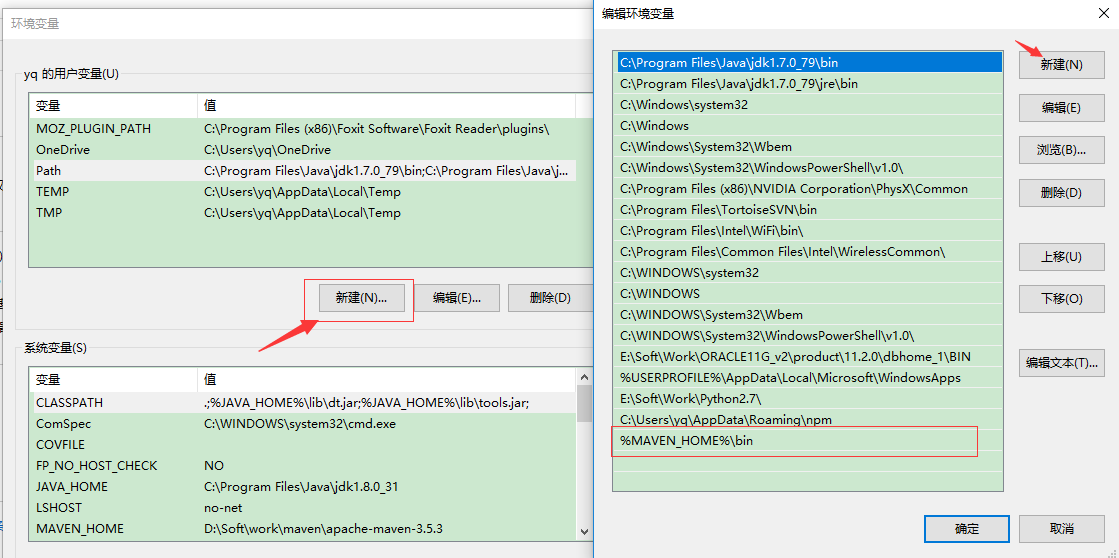Image resolution: width=1119 pixels, height=558 pixels.
Task: Click 新建(N) in the edit environment variable dialog
Action: [1061, 65]
